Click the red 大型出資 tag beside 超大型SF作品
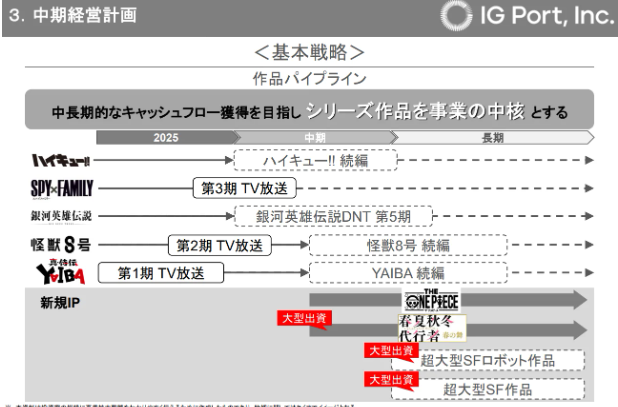The height and width of the screenshot is (407, 618). 388,380
